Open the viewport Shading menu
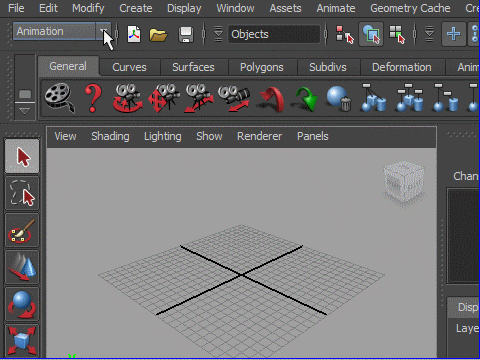480x360 pixels. [x=110, y=136]
